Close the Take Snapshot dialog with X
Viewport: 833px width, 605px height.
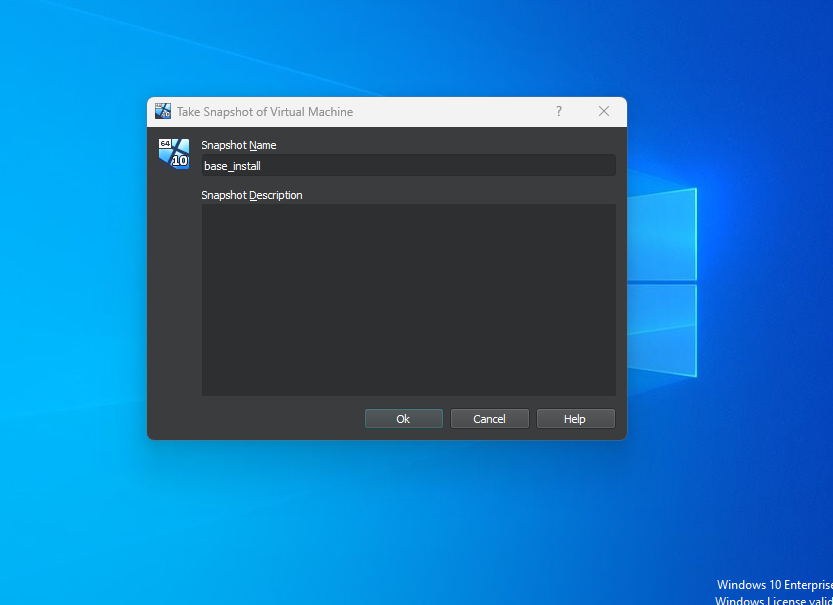point(604,112)
